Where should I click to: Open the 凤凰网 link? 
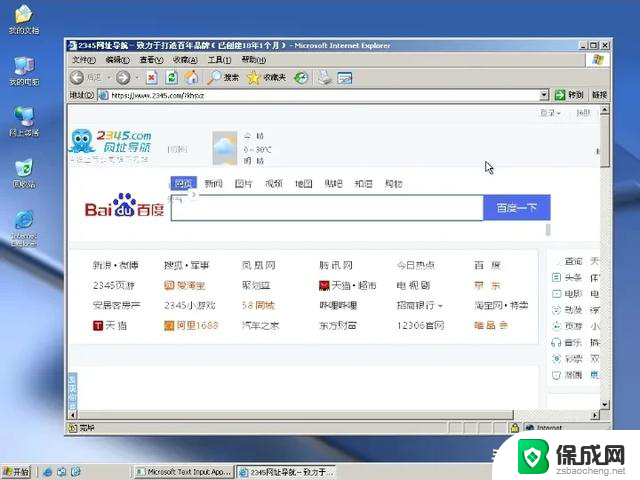pyautogui.click(x=259, y=265)
